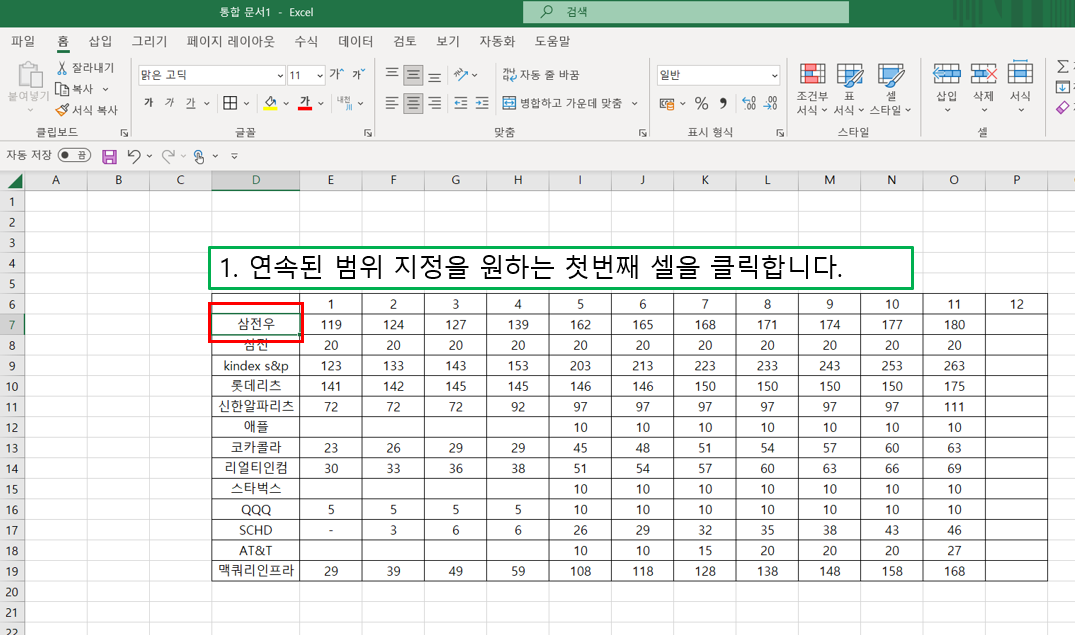
Task: Undo the last action with the undo arrow
Action: (134, 156)
